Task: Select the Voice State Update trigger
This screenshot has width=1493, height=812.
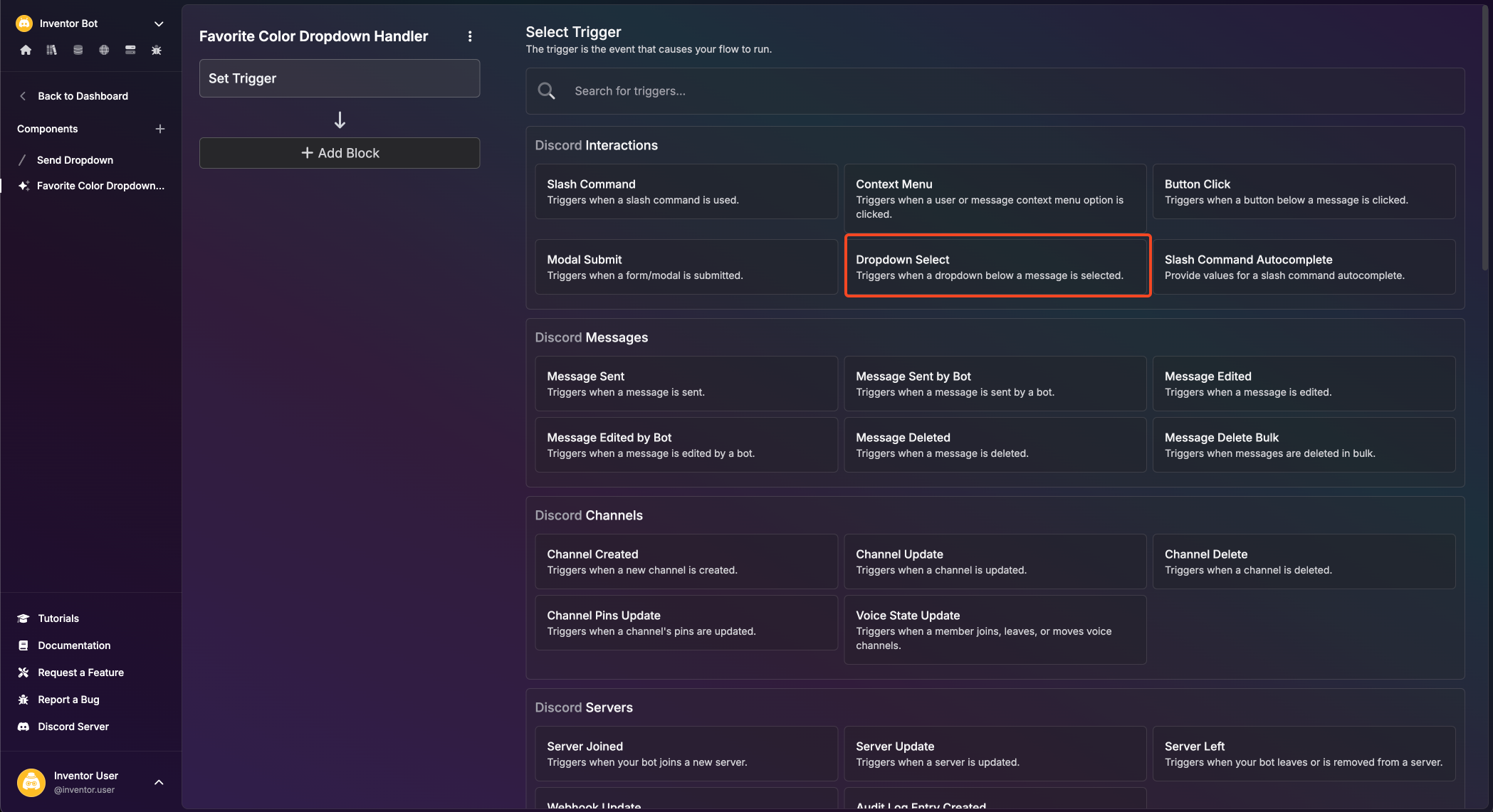Action: 995,630
